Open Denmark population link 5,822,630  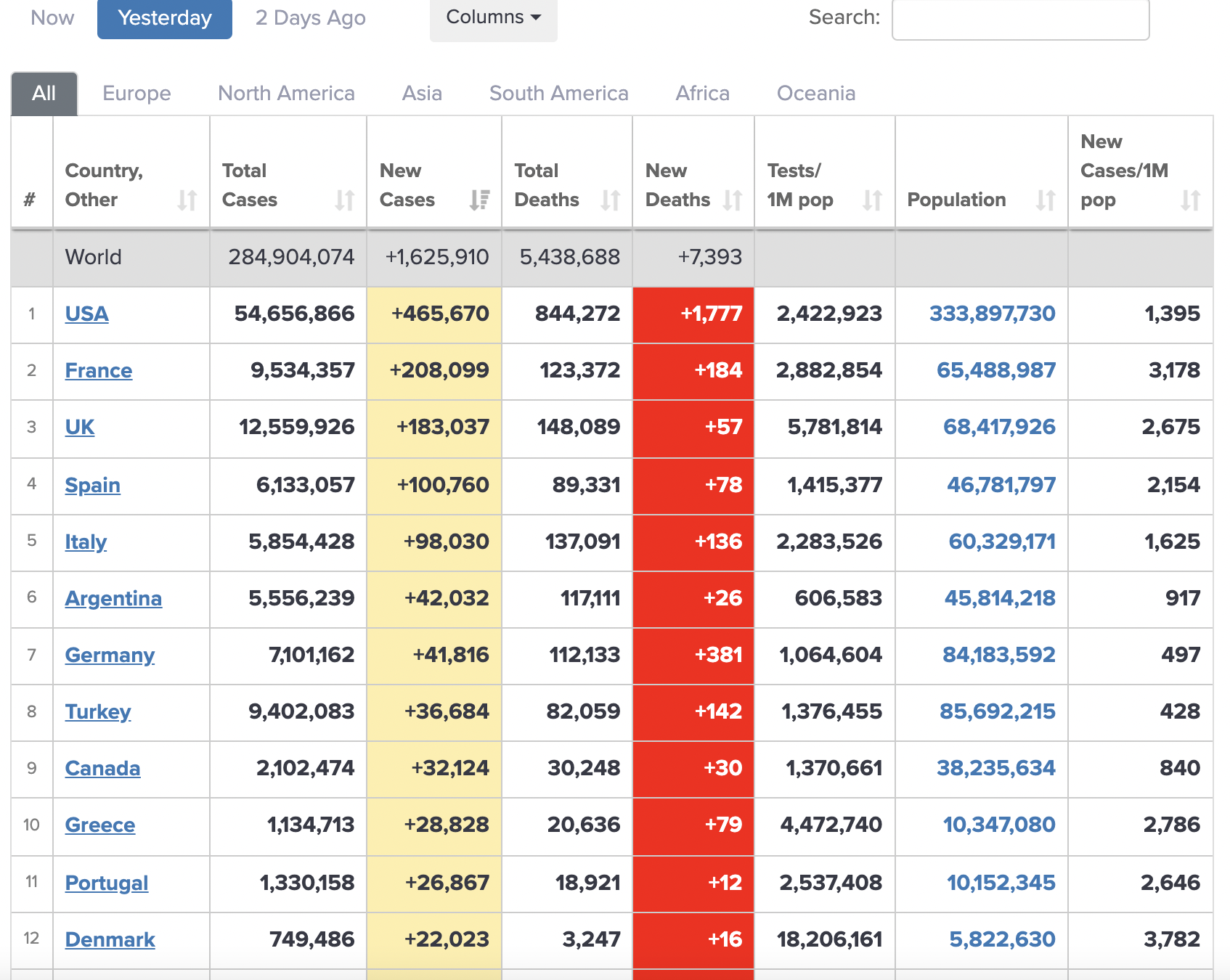pos(1003,939)
